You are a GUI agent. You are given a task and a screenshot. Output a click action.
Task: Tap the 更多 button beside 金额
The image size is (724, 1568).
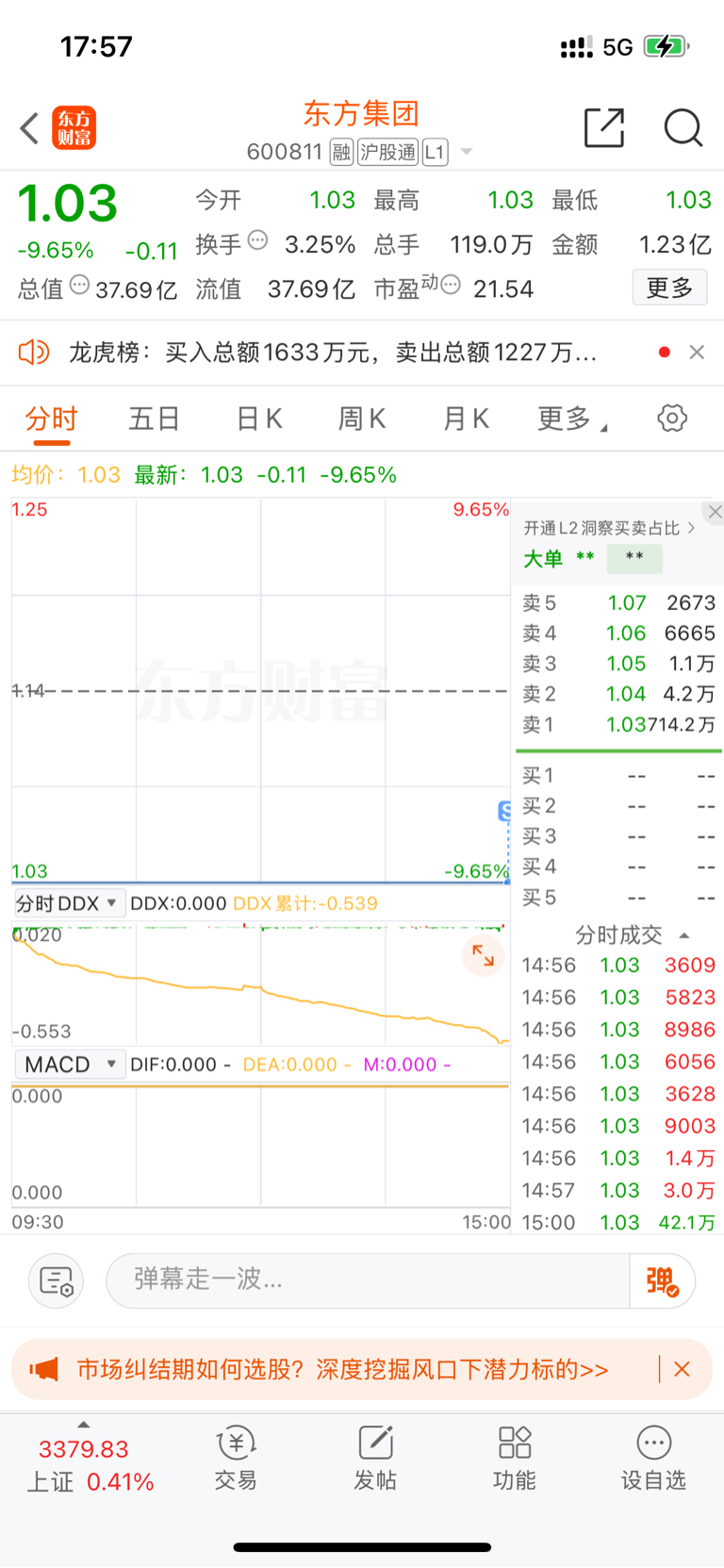[669, 288]
